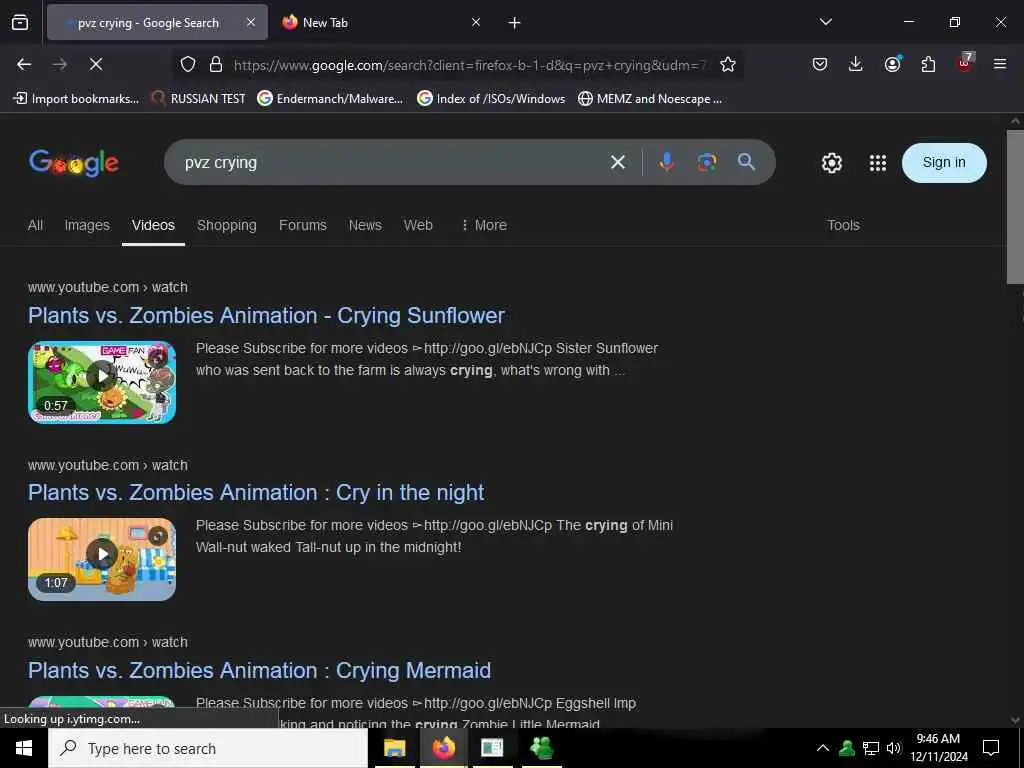Switch to the New Tab browser tab

379,22
